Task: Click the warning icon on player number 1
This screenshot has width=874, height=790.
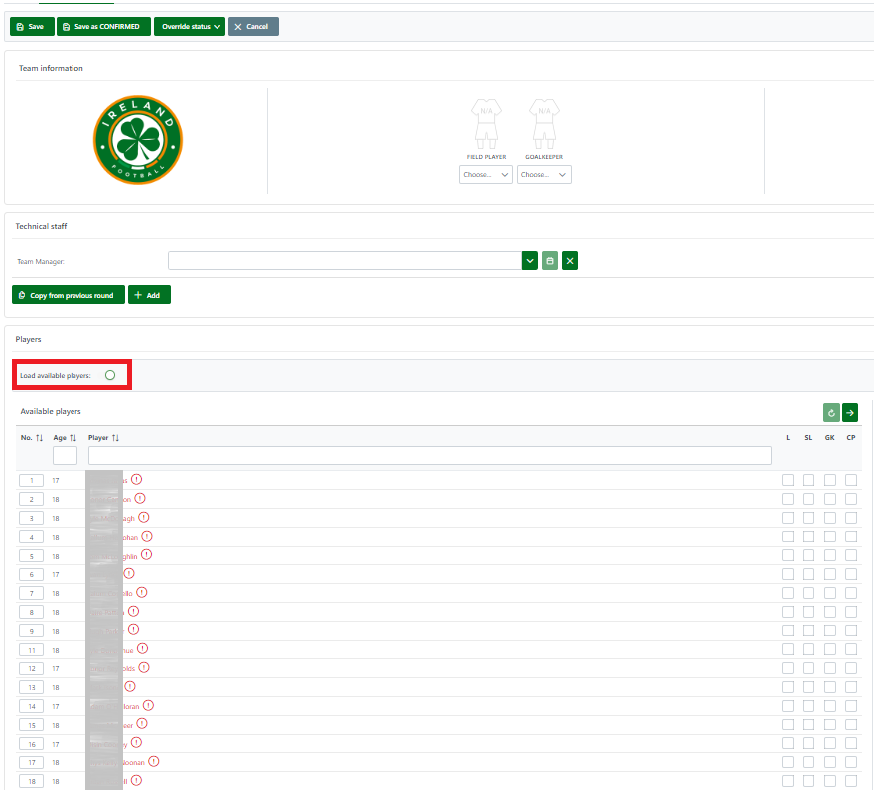Action: point(137,480)
